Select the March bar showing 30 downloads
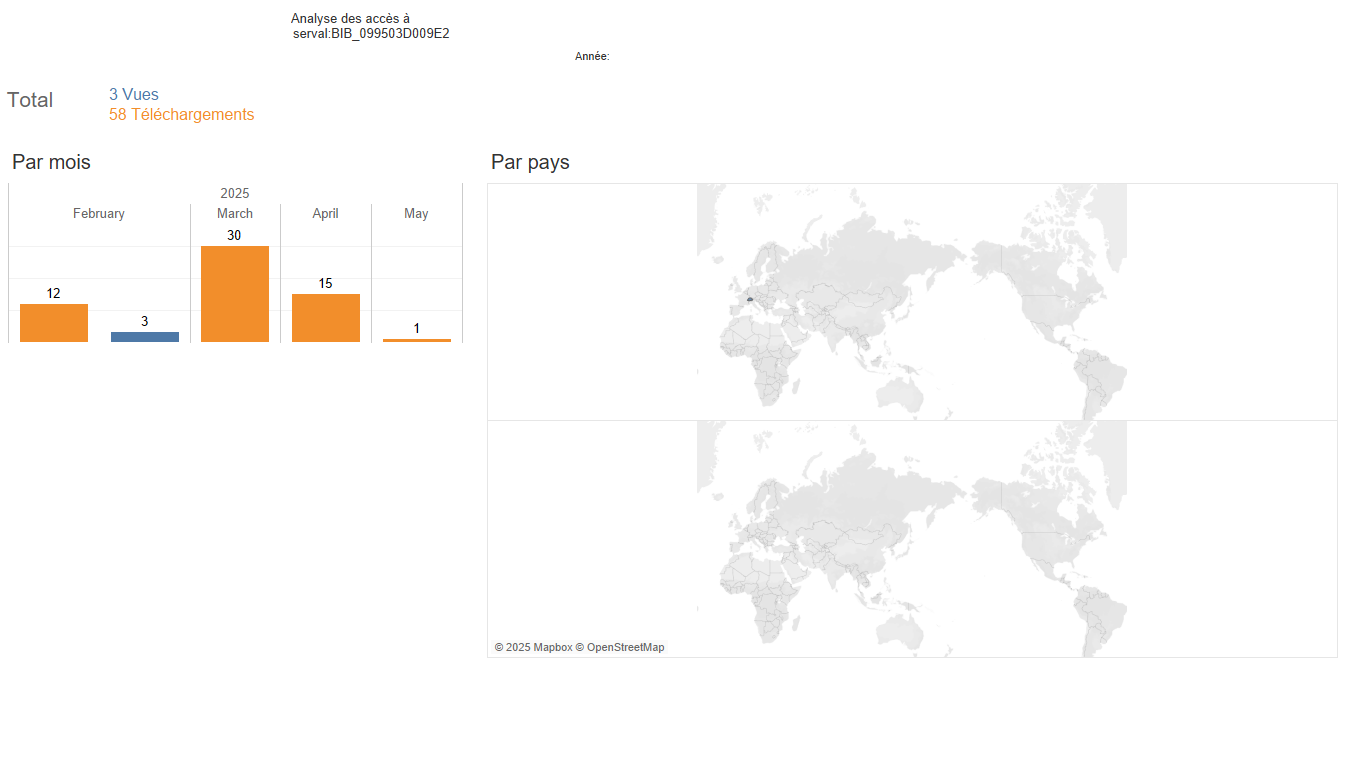1366x768 pixels. point(235,294)
